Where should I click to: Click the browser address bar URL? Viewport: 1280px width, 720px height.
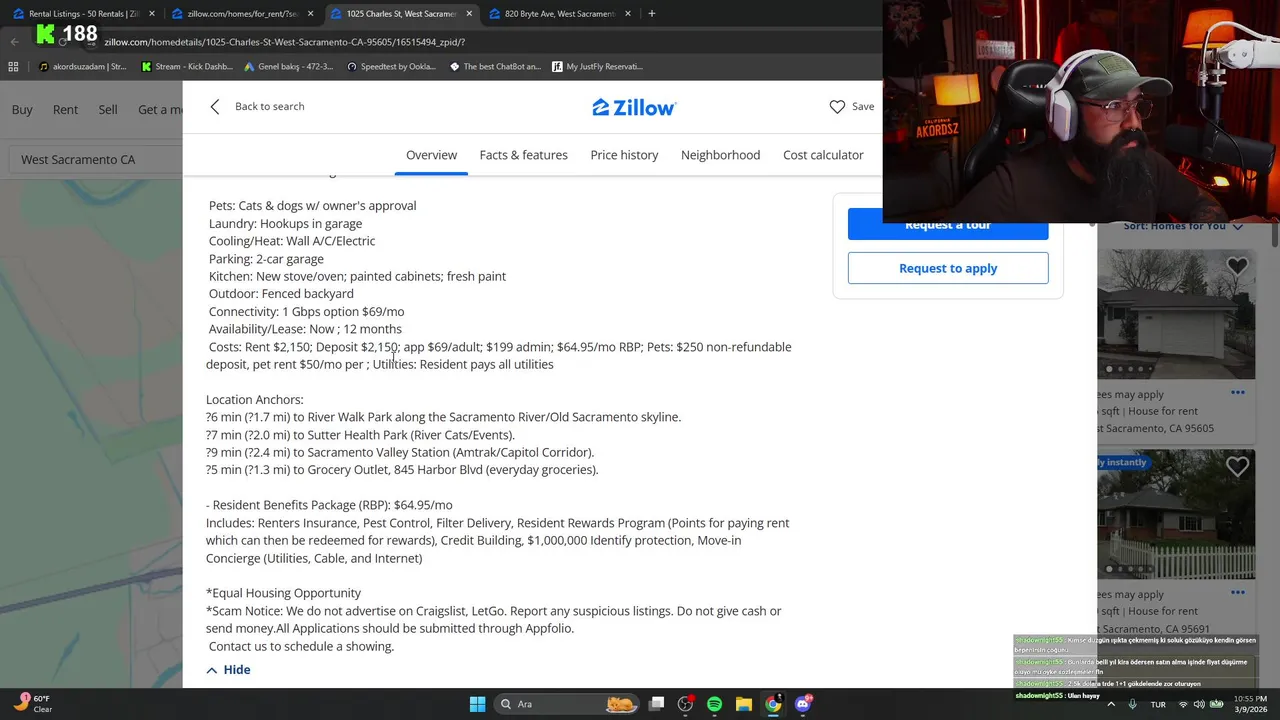tap(284, 42)
